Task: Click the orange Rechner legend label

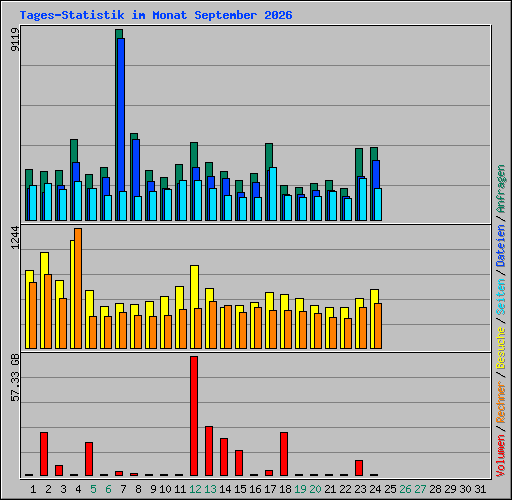Action: click(501, 402)
